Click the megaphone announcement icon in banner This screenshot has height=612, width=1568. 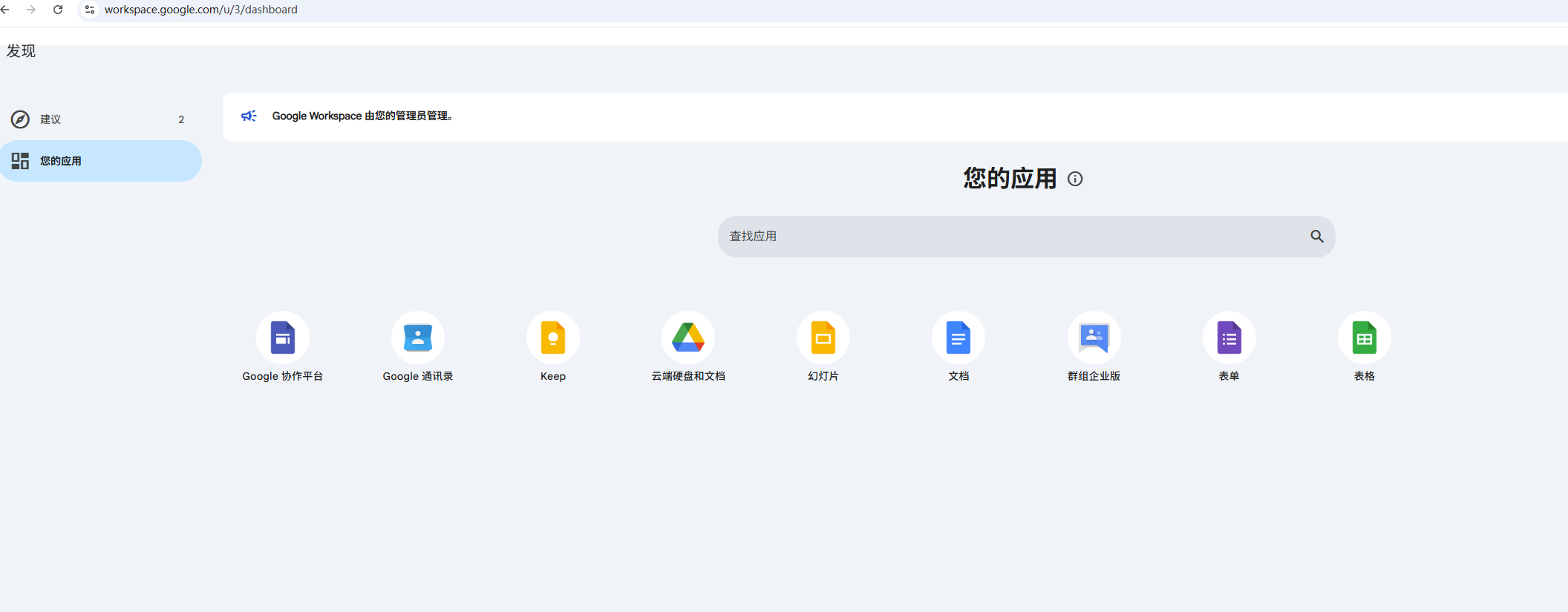[x=249, y=116]
